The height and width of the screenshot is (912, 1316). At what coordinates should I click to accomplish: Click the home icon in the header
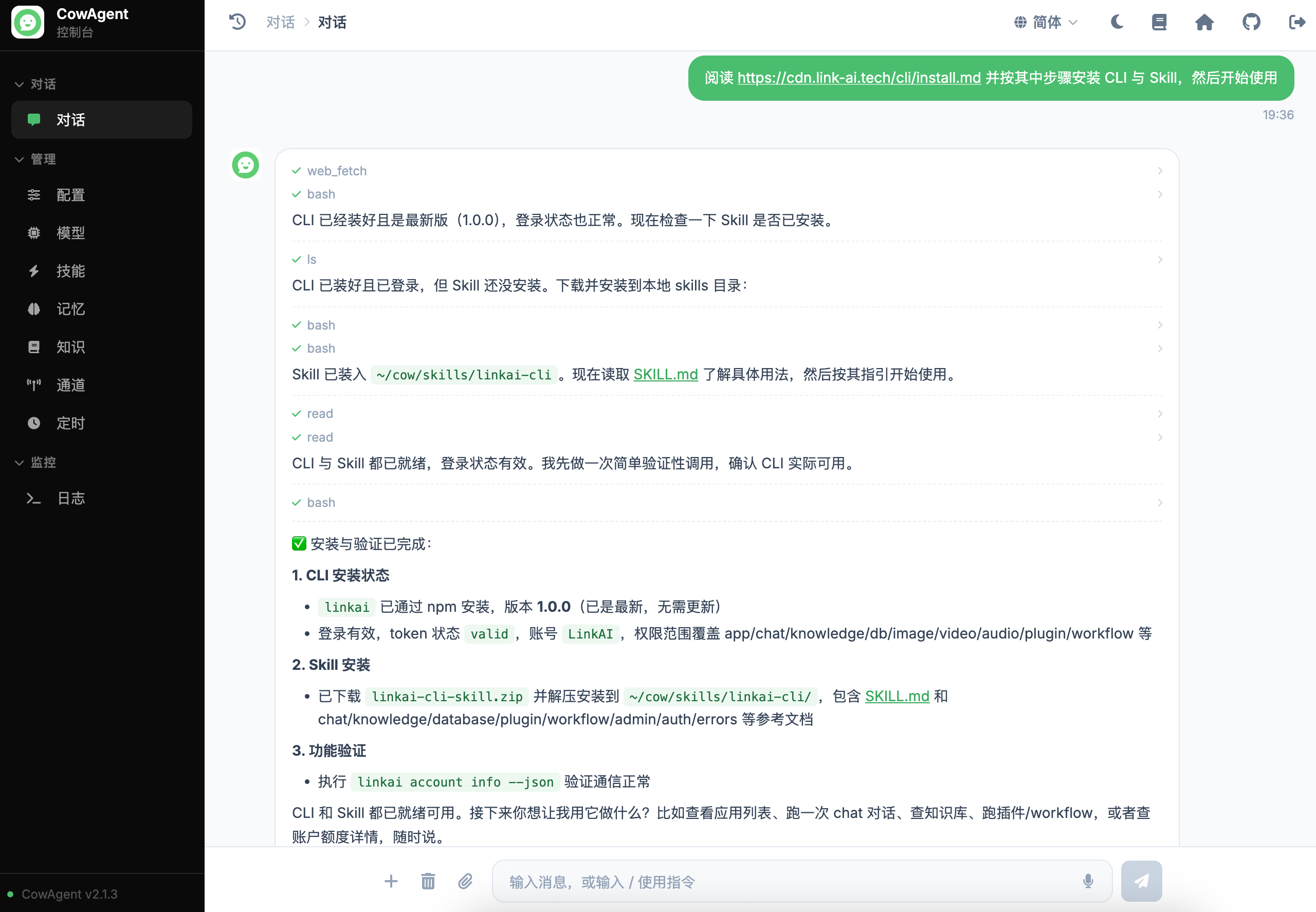click(x=1204, y=22)
